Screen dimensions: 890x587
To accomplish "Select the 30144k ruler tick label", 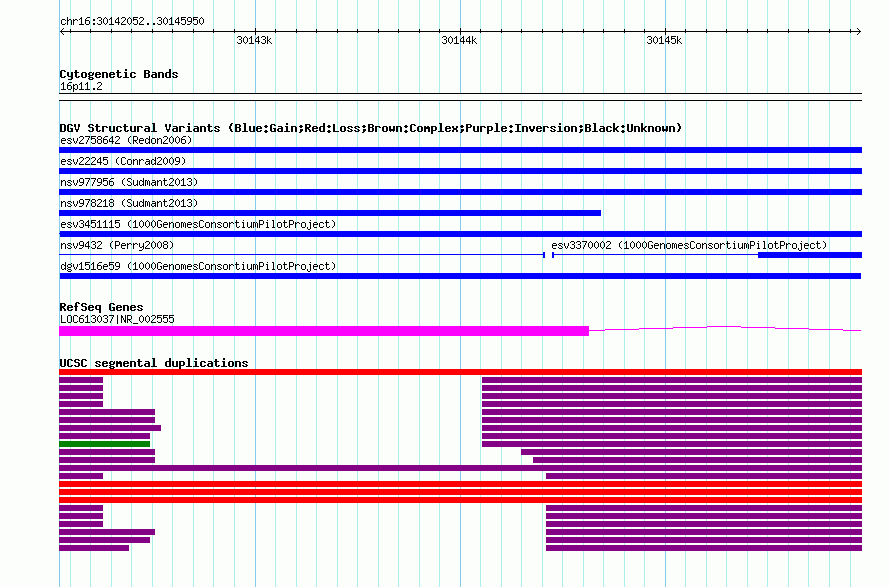I will tap(459, 40).
